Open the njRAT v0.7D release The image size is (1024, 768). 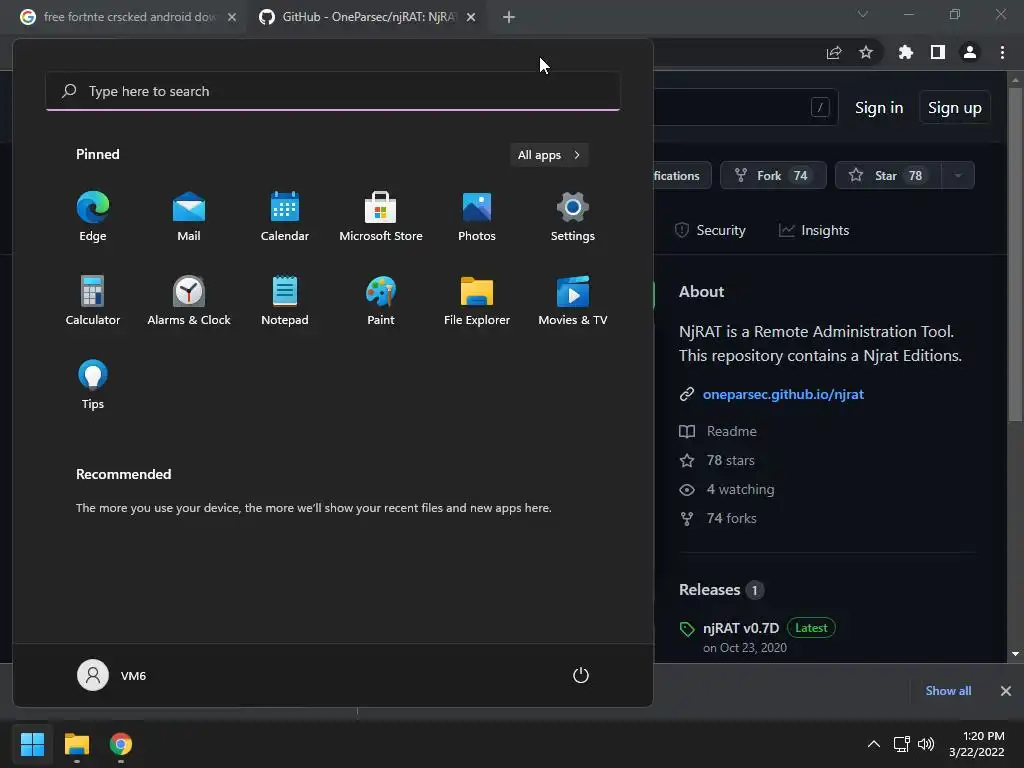click(x=741, y=628)
